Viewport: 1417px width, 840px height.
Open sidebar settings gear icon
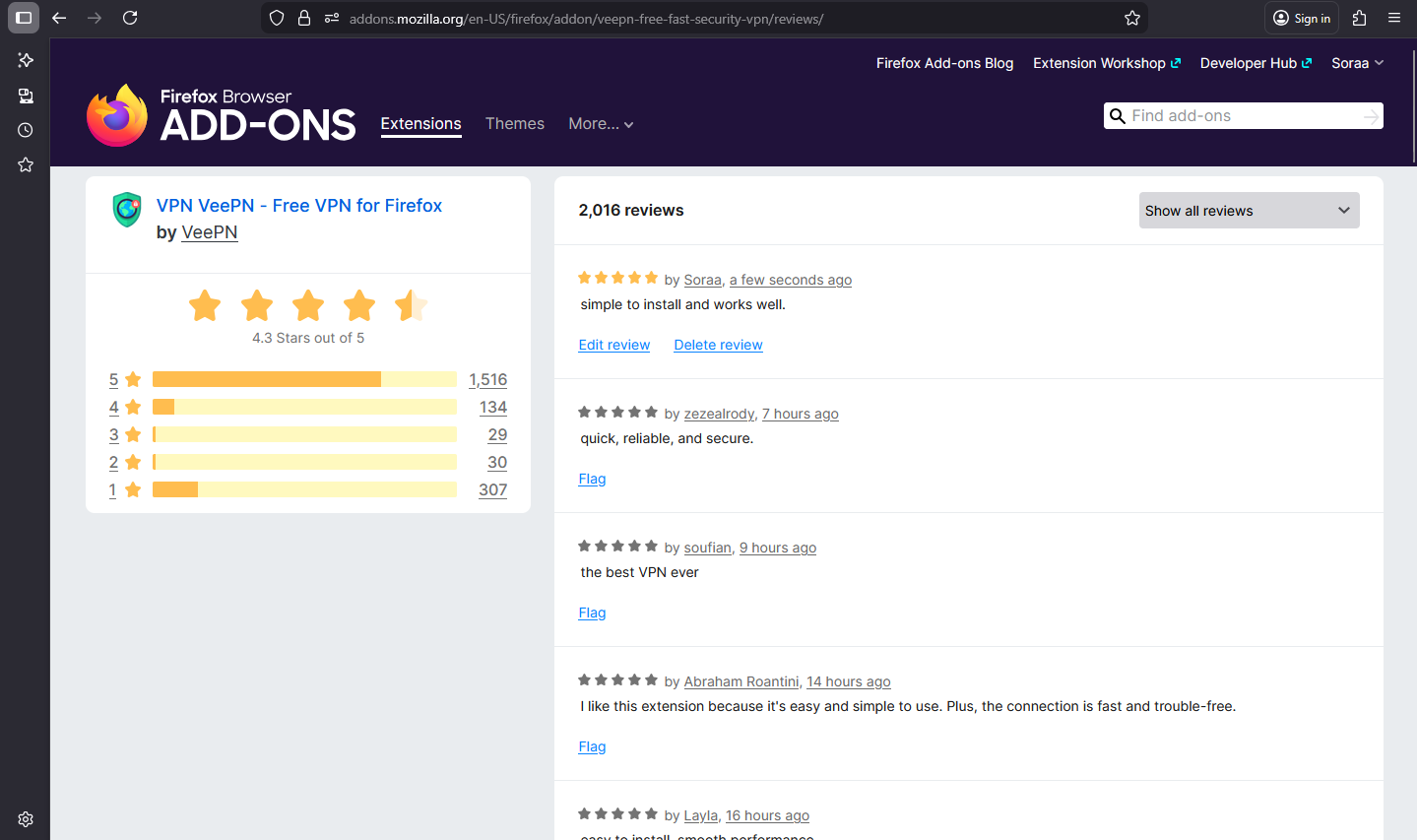(x=26, y=819)
